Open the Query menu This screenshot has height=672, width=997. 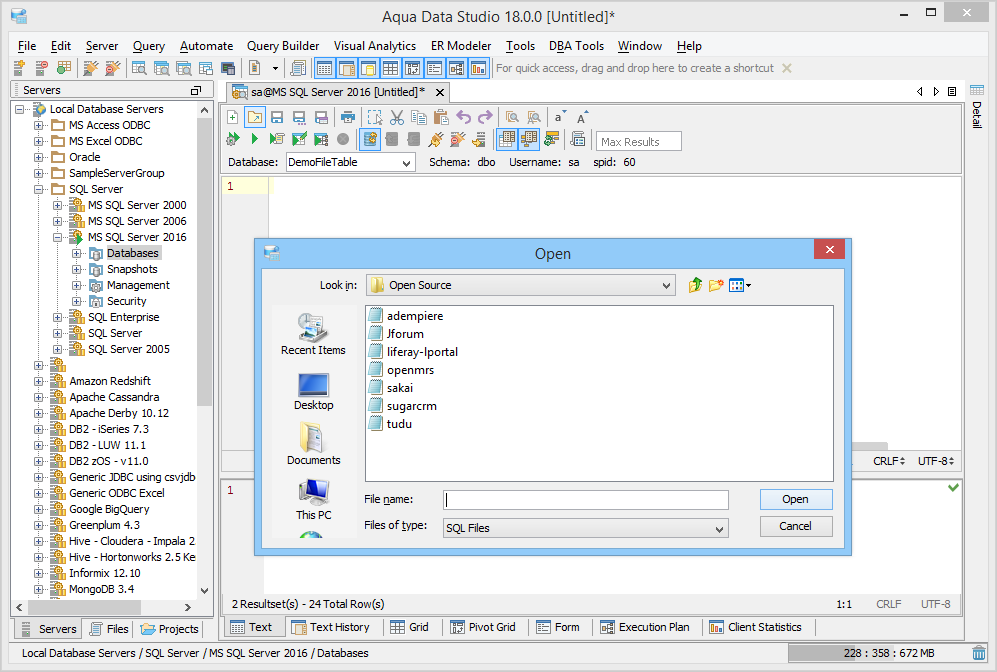point(149,46)
